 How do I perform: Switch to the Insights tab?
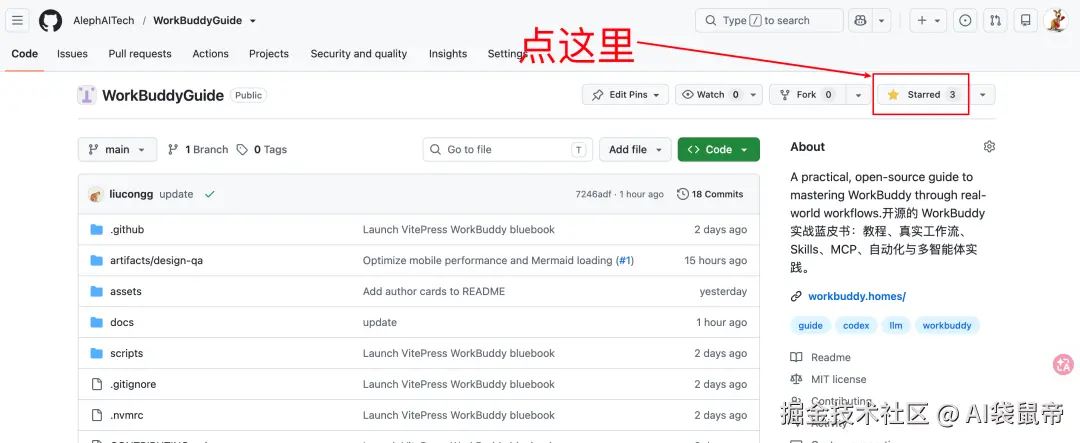(x=448, y=54)
